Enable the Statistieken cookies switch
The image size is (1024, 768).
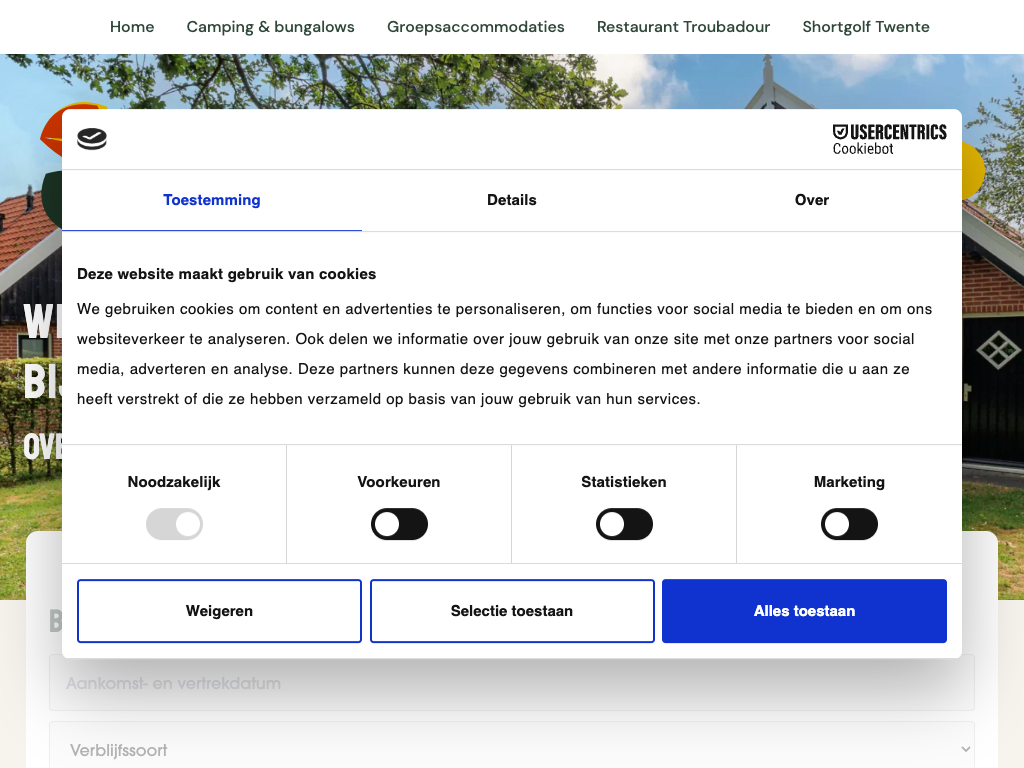point(624,524)
